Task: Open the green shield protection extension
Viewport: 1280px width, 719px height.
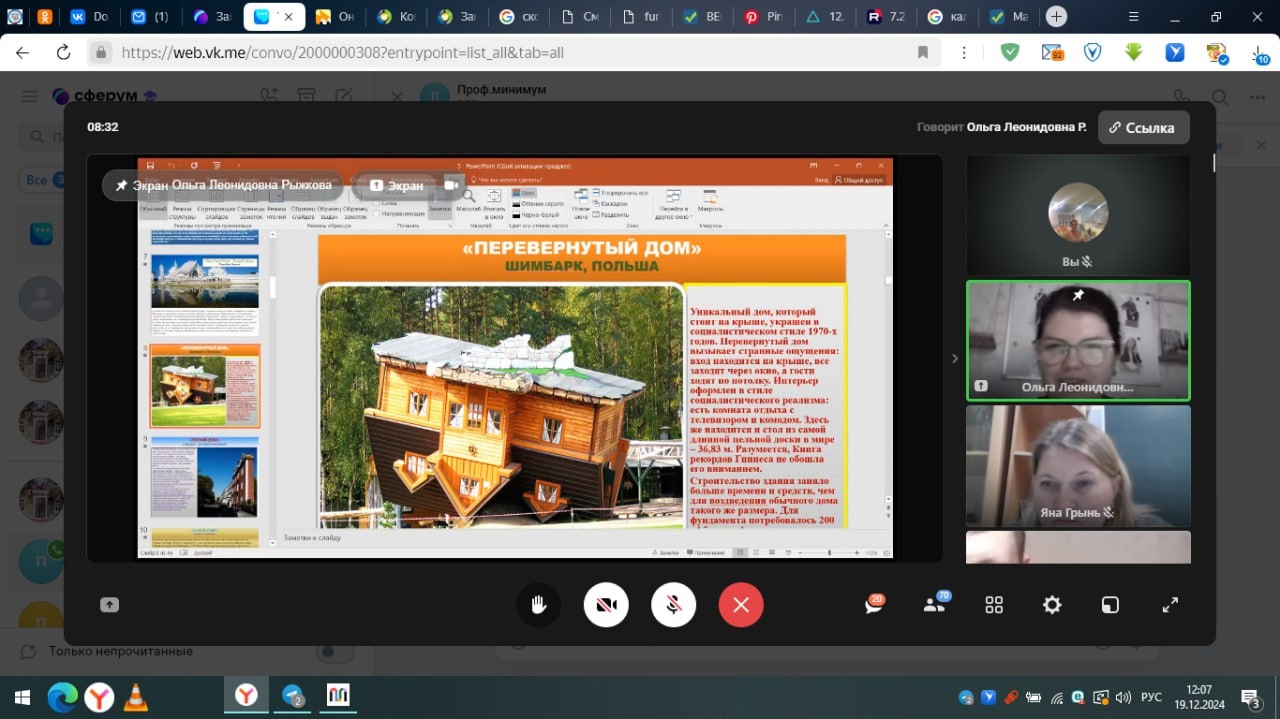Action: click(x=1010, y=52)
